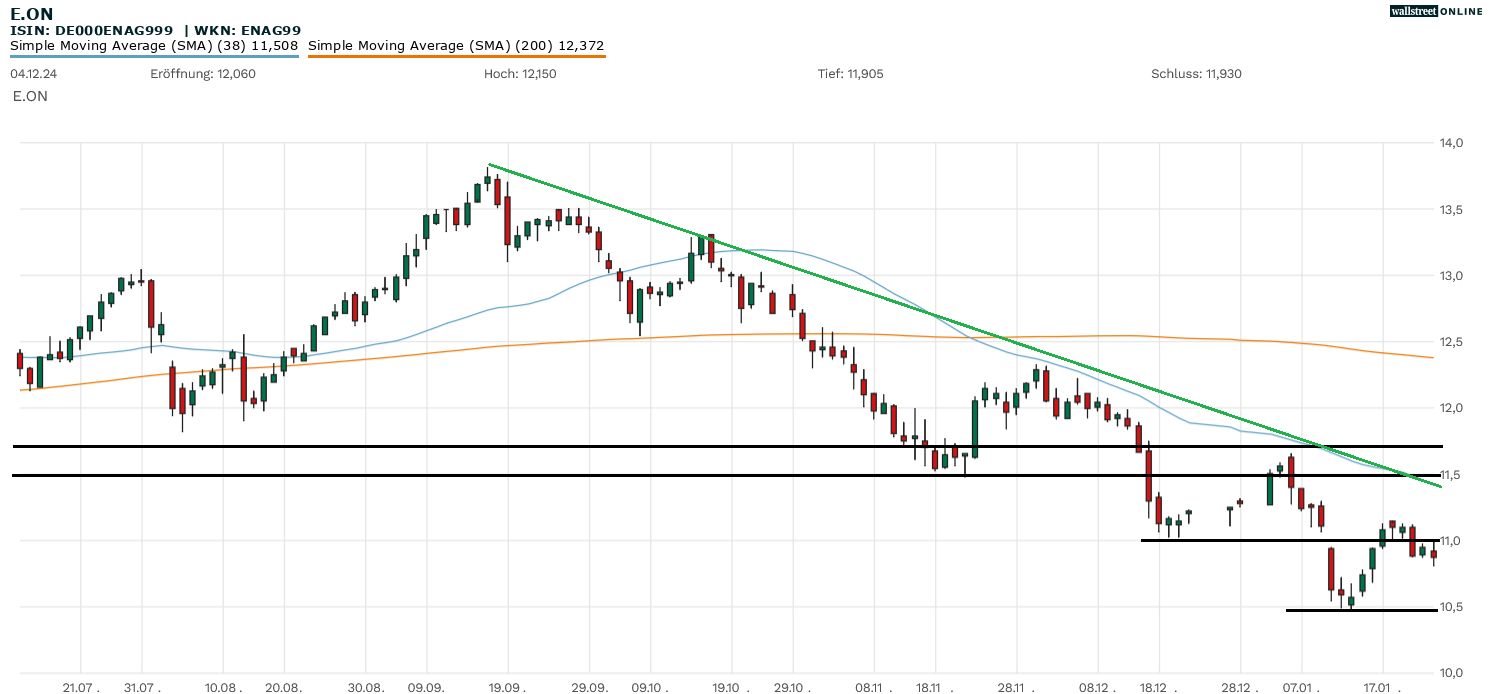
Task: Select the 21.07. date on the x-axis
Action: tap(80, 688)
